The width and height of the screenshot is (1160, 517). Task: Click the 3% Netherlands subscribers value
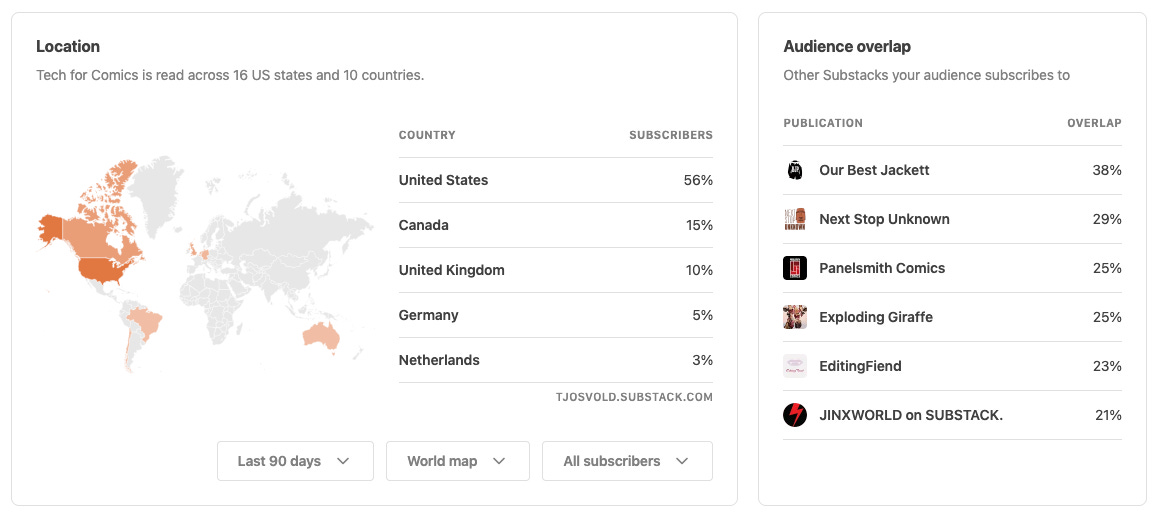point(703,360)
